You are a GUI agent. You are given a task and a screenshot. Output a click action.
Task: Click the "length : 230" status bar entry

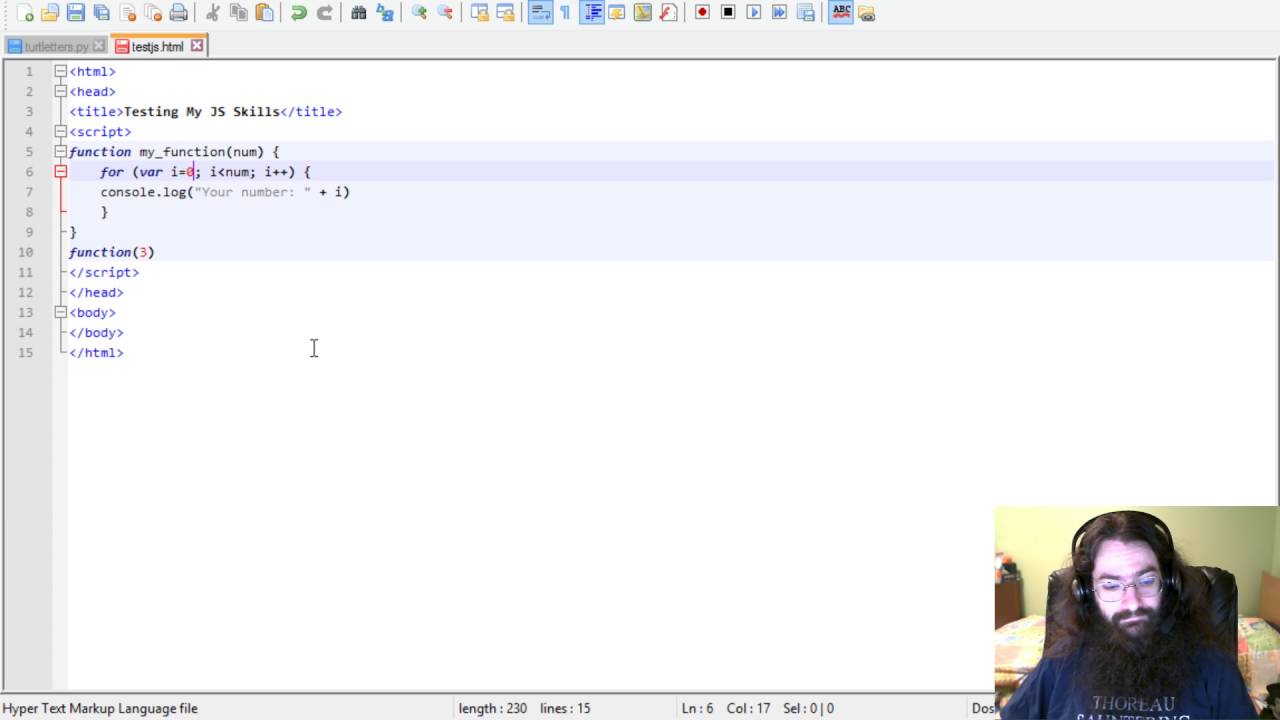pyautogui.click(x=493, y=708)
